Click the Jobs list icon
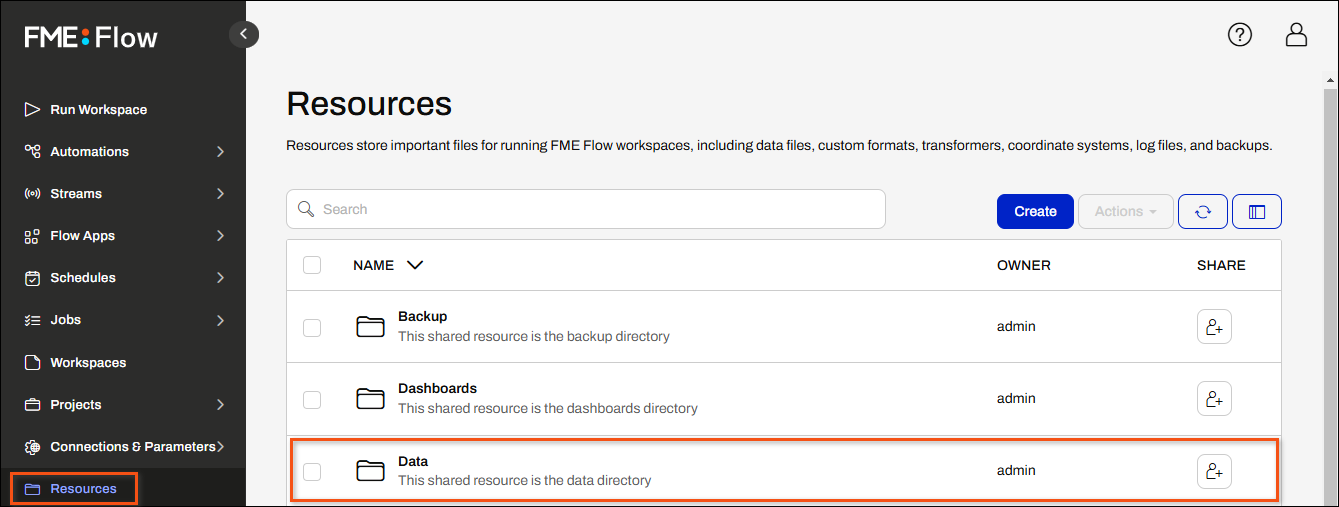 32,320
